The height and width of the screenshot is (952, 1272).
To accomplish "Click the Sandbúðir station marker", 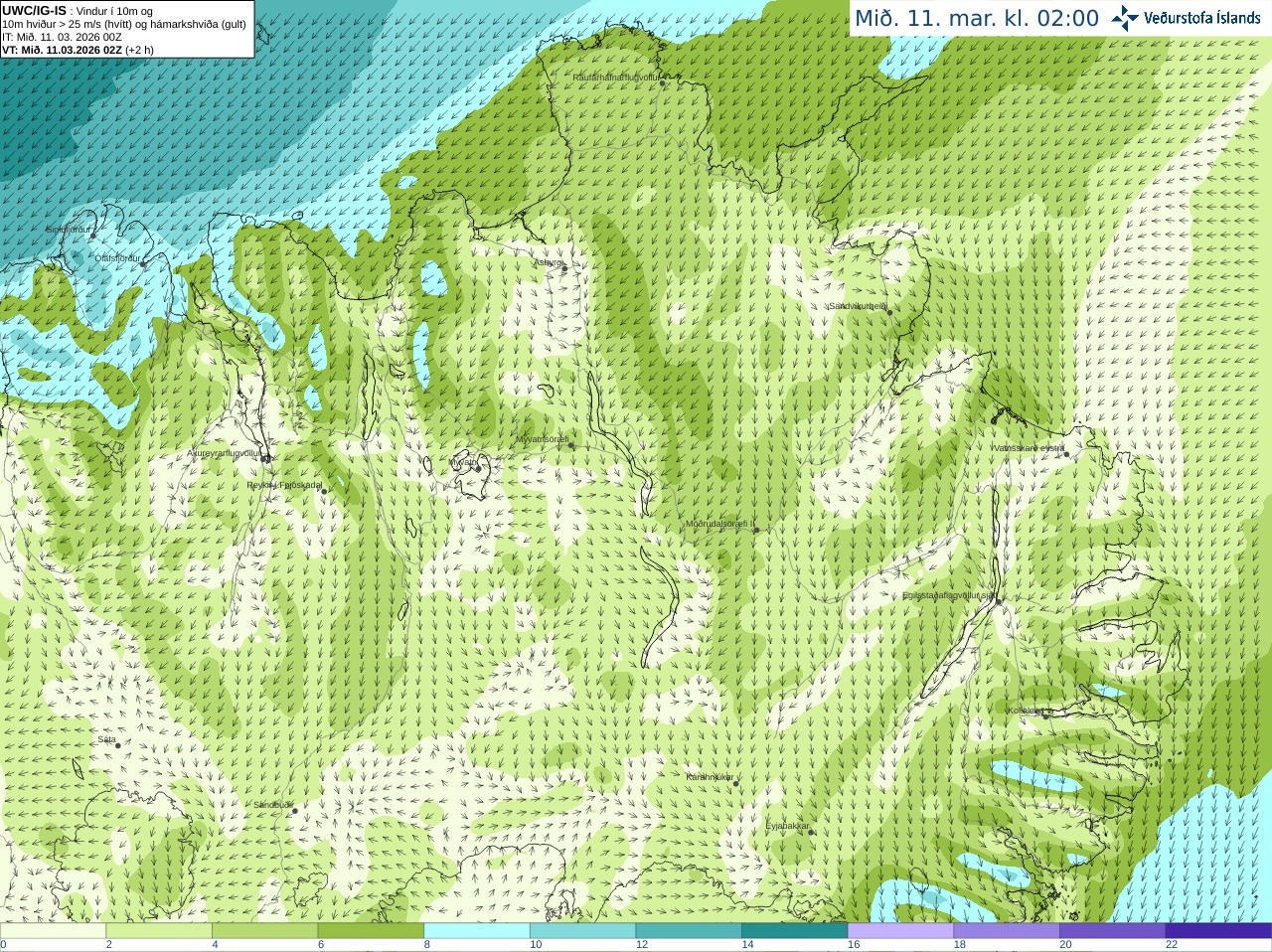I will [x=294, y=811].
